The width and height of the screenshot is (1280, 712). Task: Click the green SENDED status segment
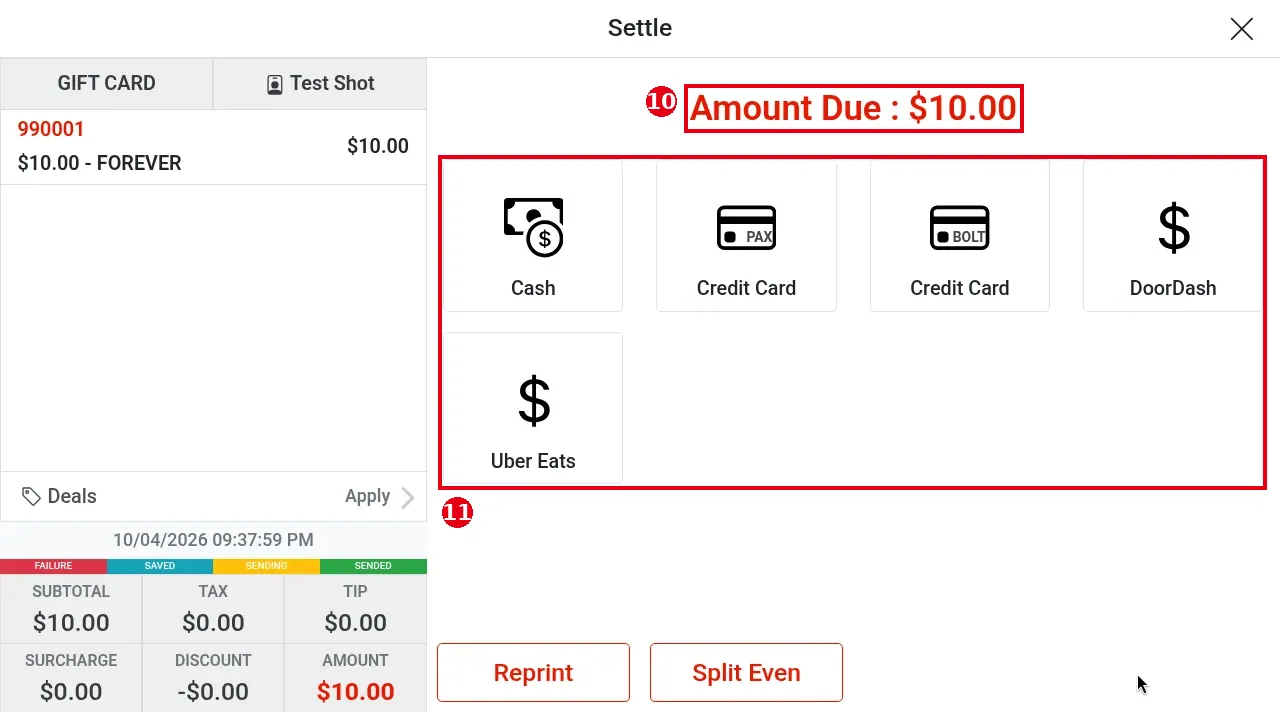373,566
